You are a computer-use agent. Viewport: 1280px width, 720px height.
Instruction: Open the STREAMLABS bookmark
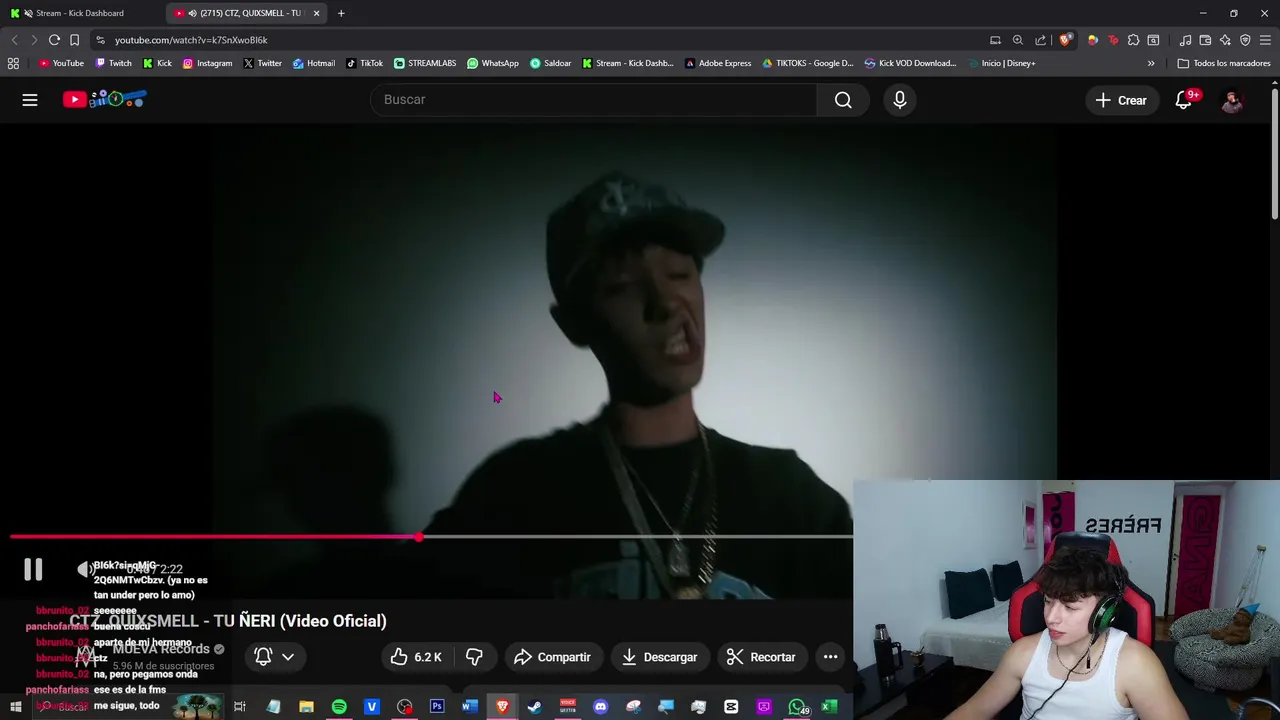425,63
